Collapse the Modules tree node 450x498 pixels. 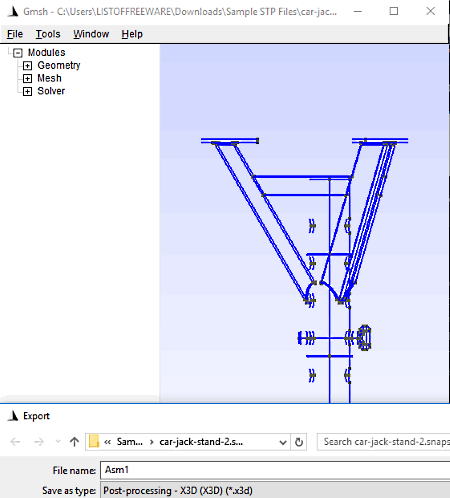pyautogui.click(x=18, y=53)
